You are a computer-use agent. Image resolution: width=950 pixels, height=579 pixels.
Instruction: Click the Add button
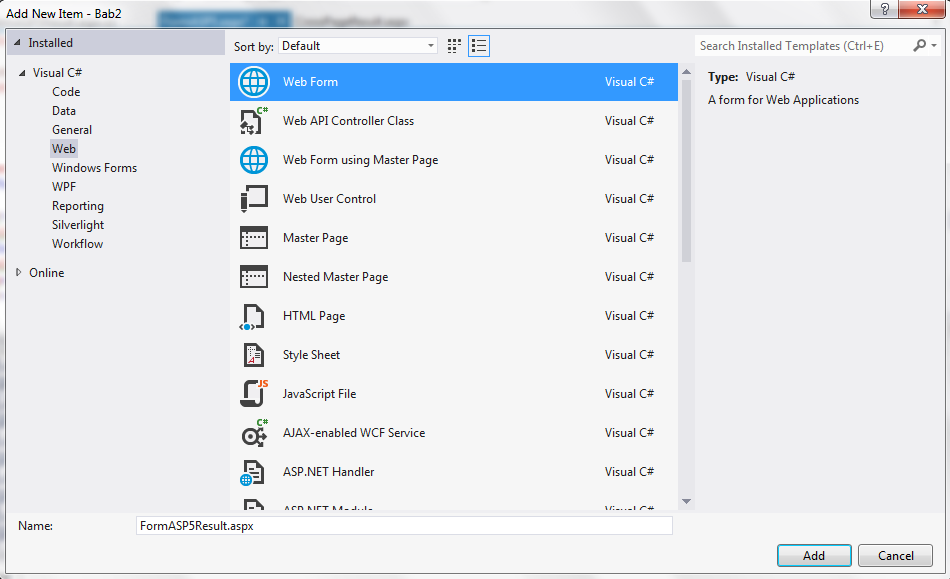(x=814, y=555)
